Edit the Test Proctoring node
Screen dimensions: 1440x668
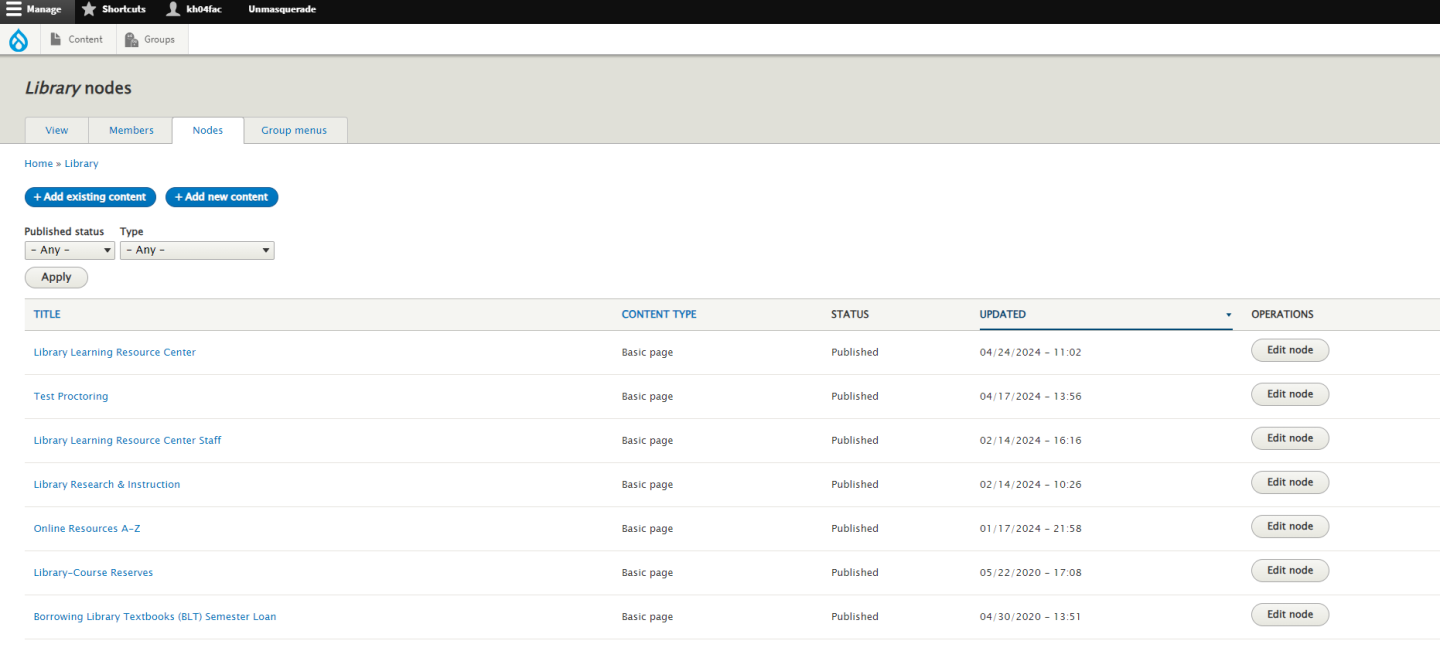(x=1290, y=393)
